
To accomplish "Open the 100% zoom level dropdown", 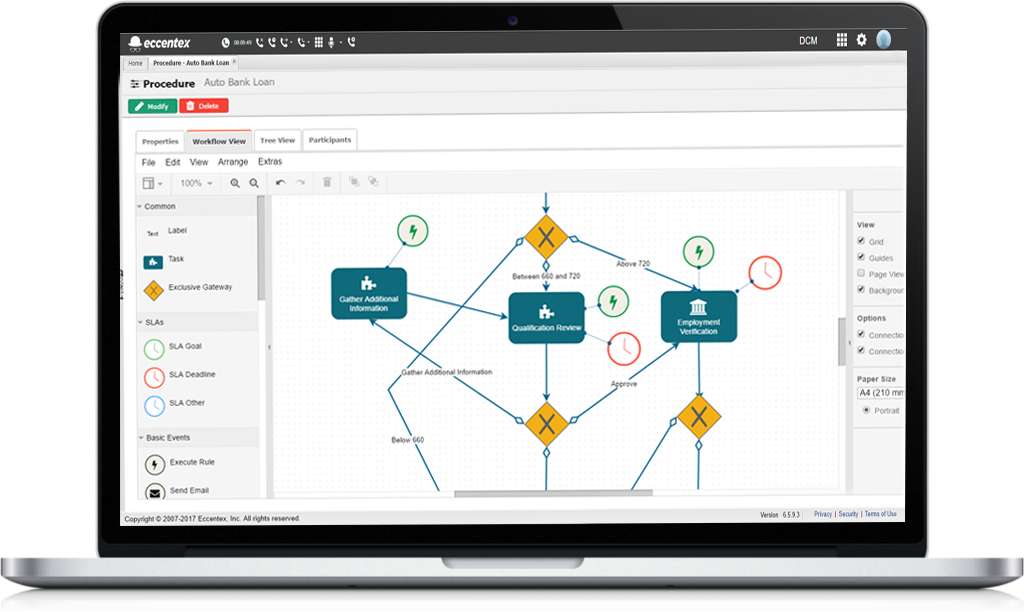I will pos(197,184).
